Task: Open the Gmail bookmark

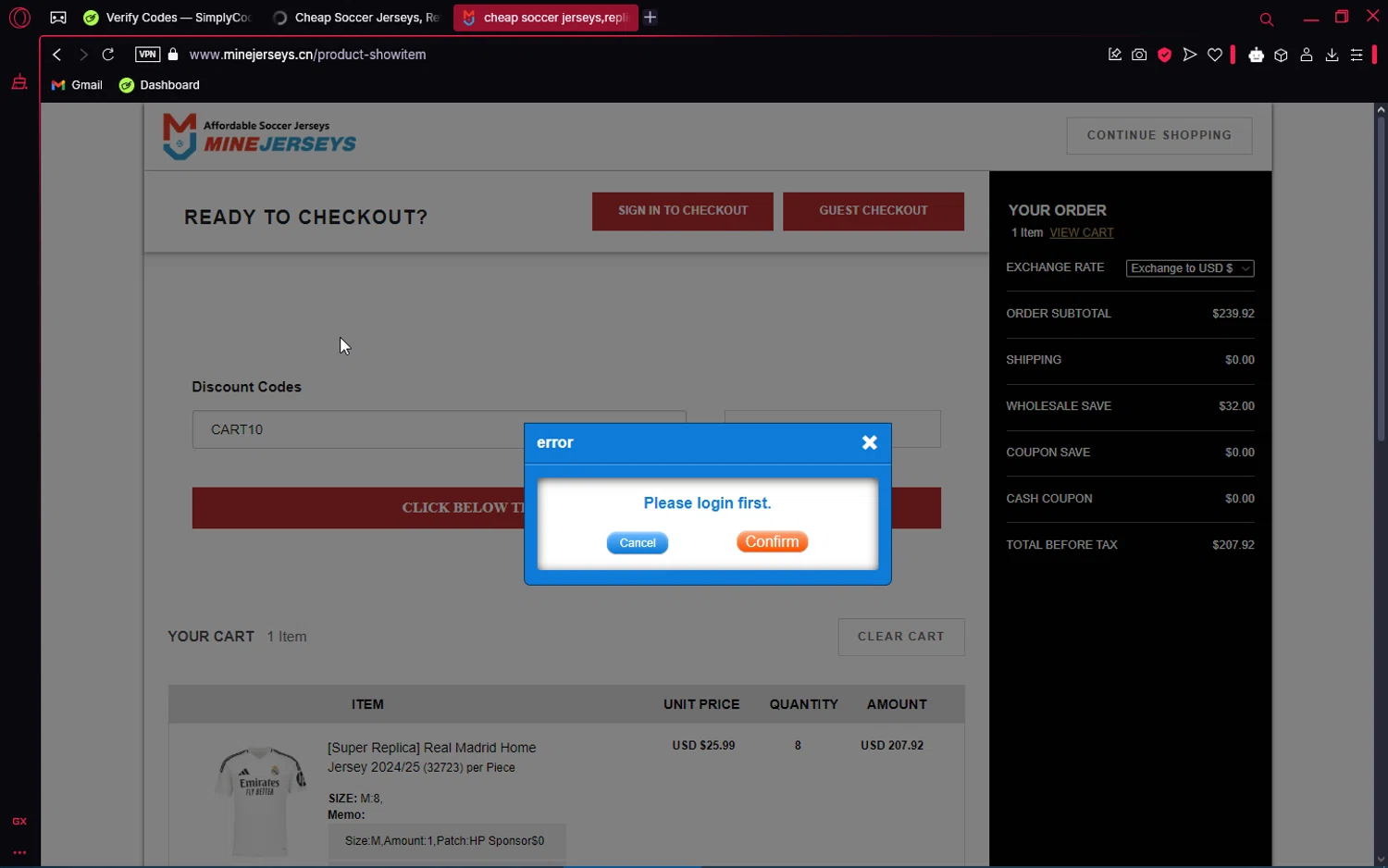Action: click(77, 85)
